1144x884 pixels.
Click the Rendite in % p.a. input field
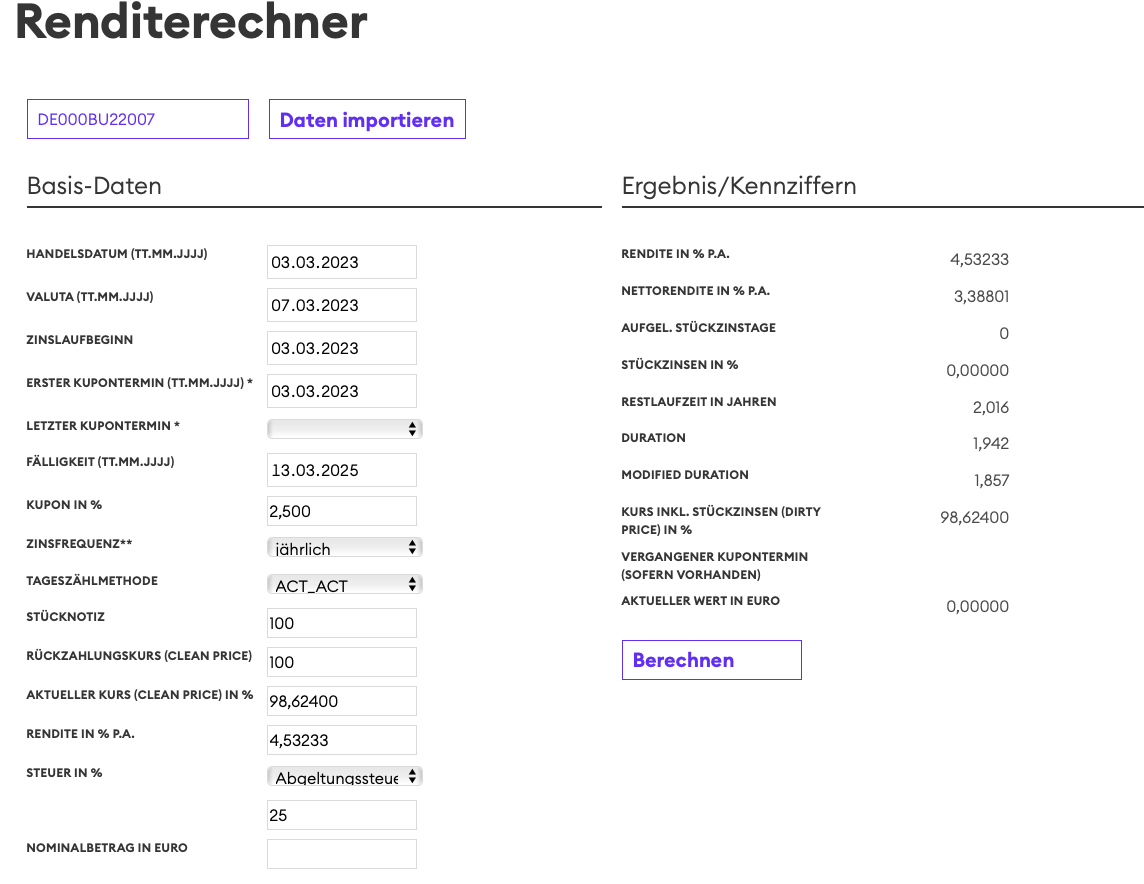coord(341,740)
